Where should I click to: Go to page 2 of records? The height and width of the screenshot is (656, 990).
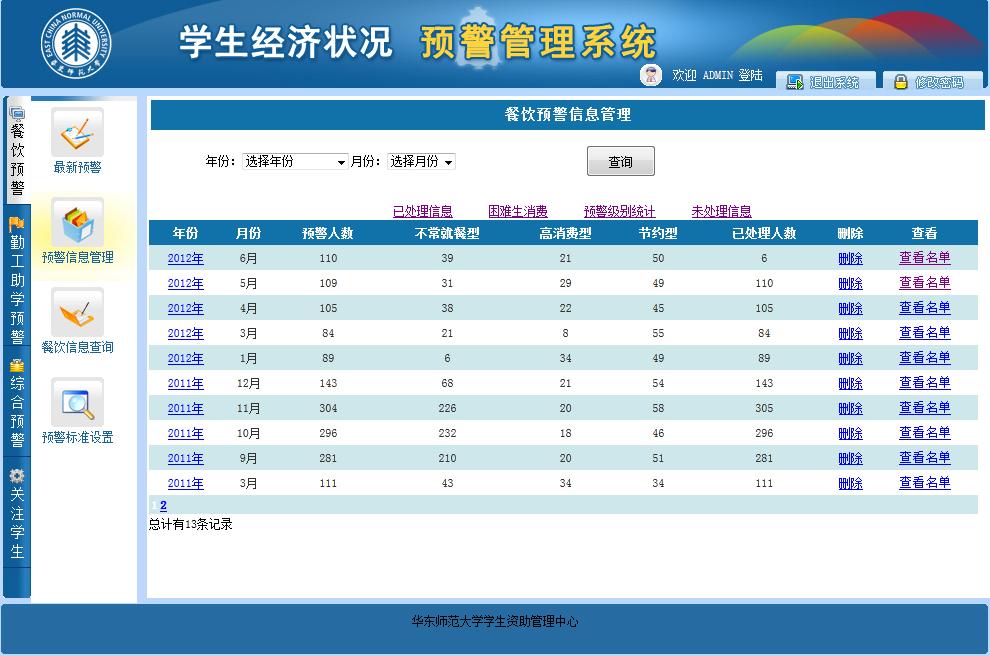click(163, 506)
